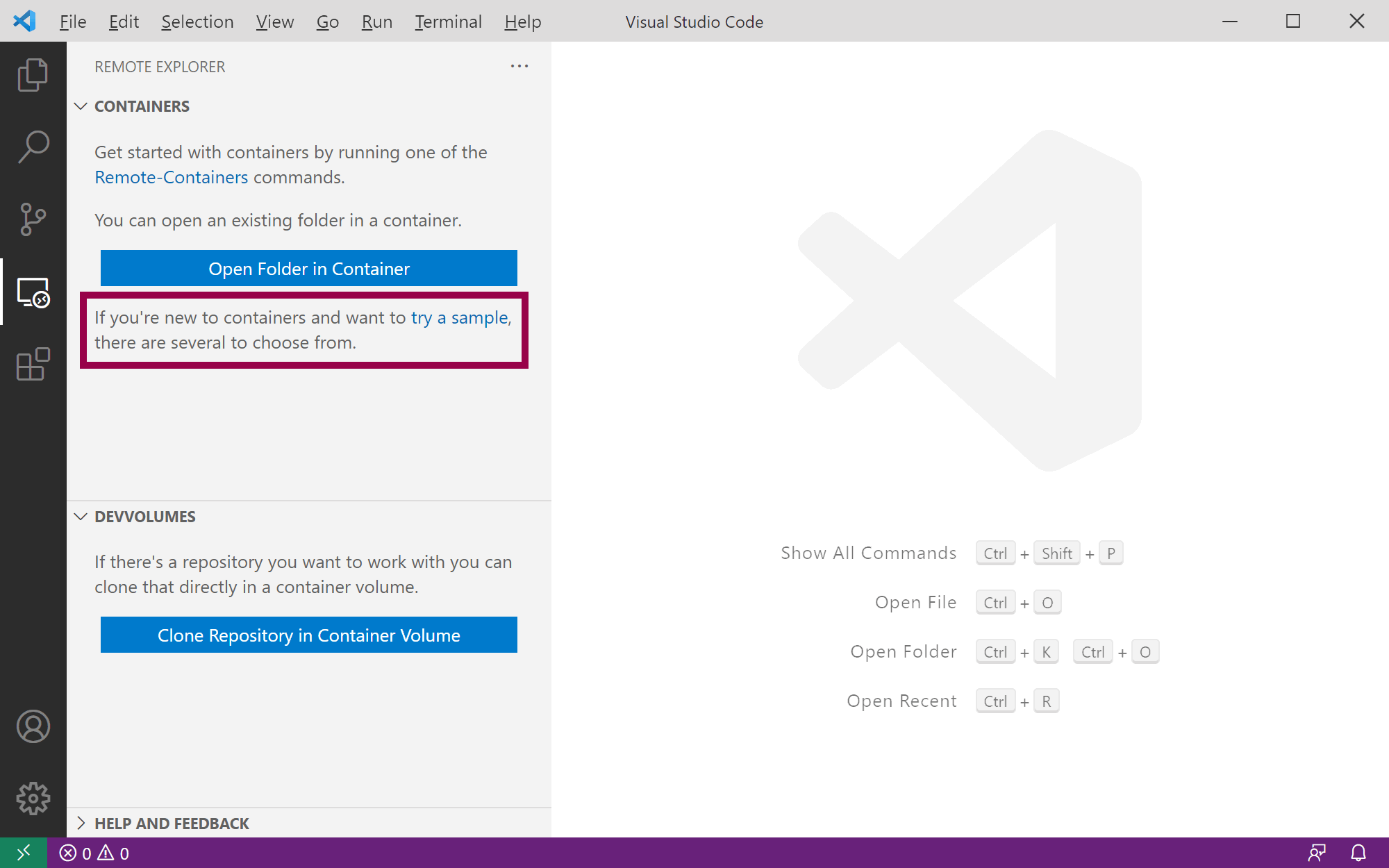Image resolution: width=1389 pixels, height=868 pixels.
Task: Click green remote window indicator
Action: (24, 853)
